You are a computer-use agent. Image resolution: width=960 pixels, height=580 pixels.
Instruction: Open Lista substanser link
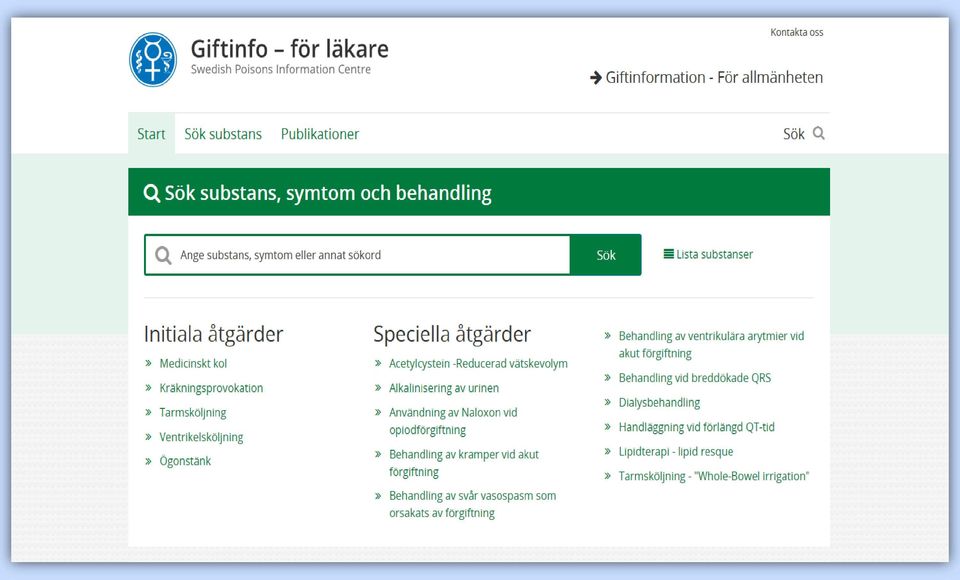point(714,254)
